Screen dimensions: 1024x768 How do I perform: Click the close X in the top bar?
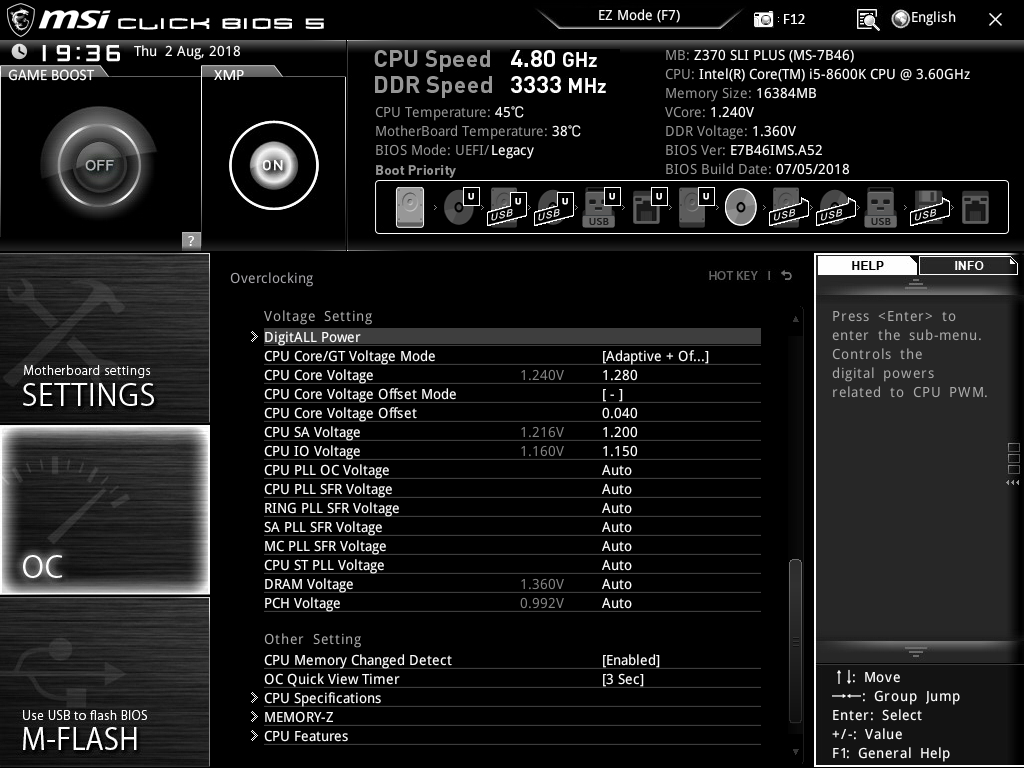[x=995, y=20]
